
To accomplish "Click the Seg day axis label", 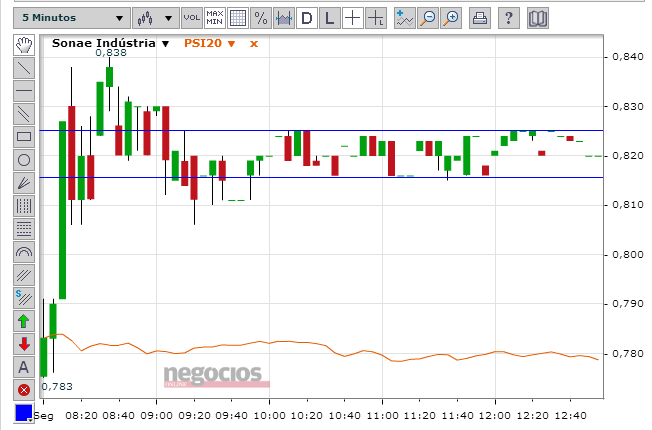I will [44, 416].
